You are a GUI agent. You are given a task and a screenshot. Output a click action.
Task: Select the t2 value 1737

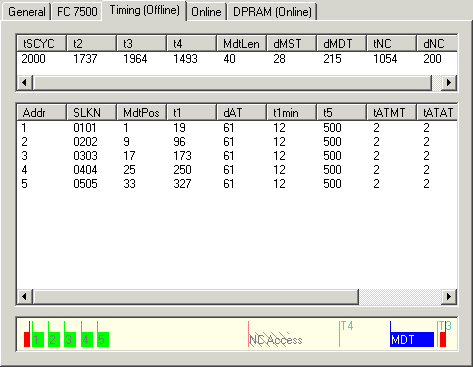[x=85, y=59]
